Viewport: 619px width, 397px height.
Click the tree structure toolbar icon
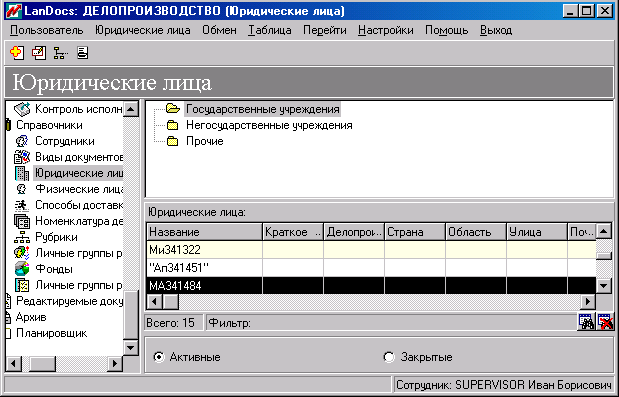[60, 52]
